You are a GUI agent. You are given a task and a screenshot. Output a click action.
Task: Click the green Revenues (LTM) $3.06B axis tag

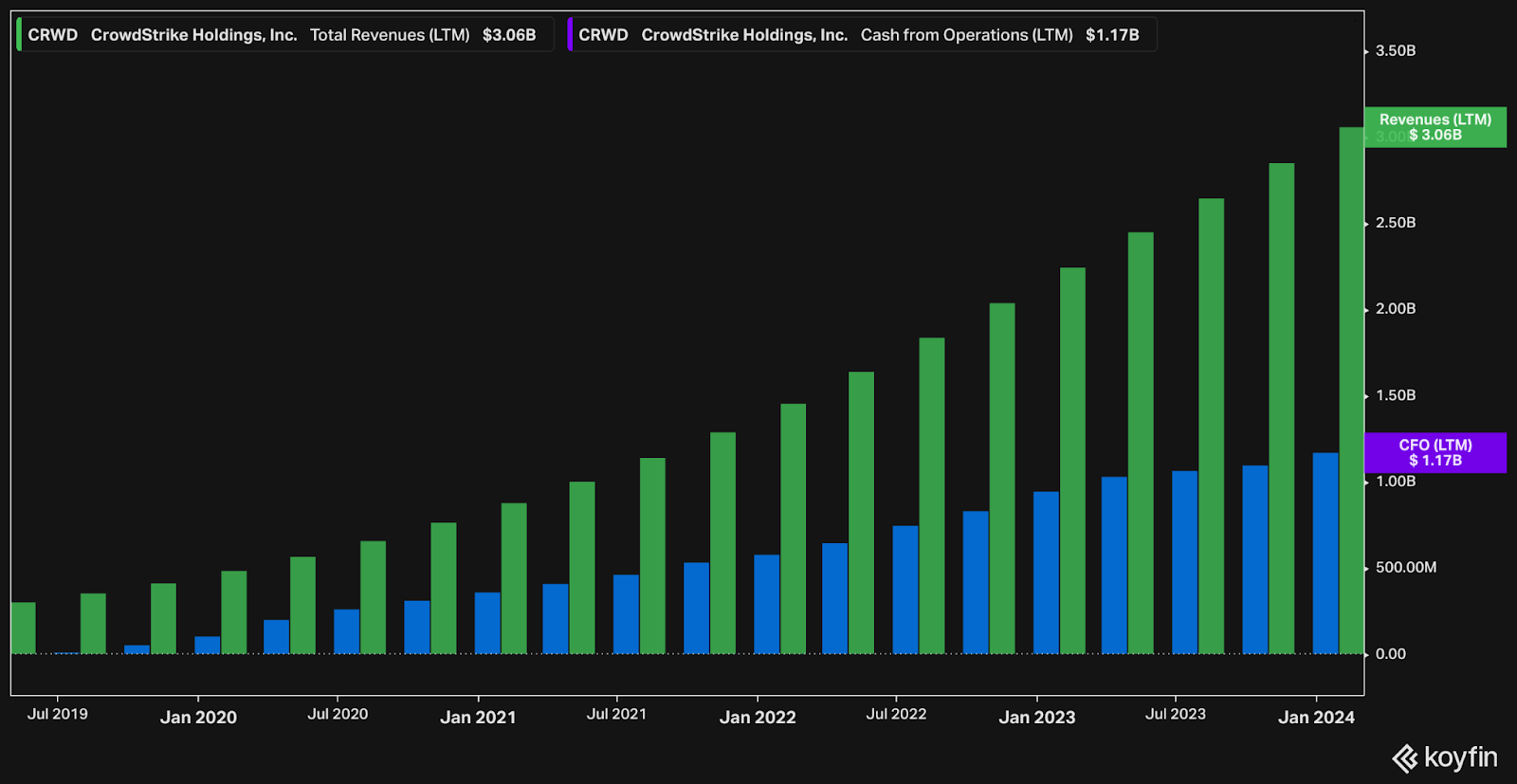1435,127
